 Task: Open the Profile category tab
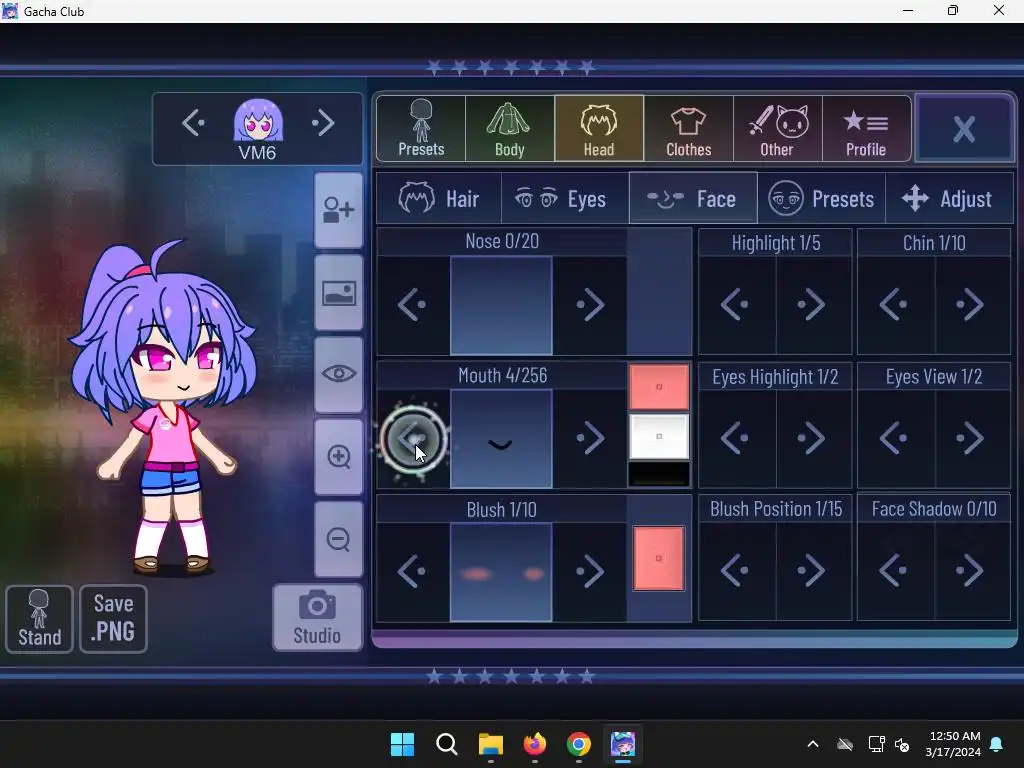coord(866,129)
